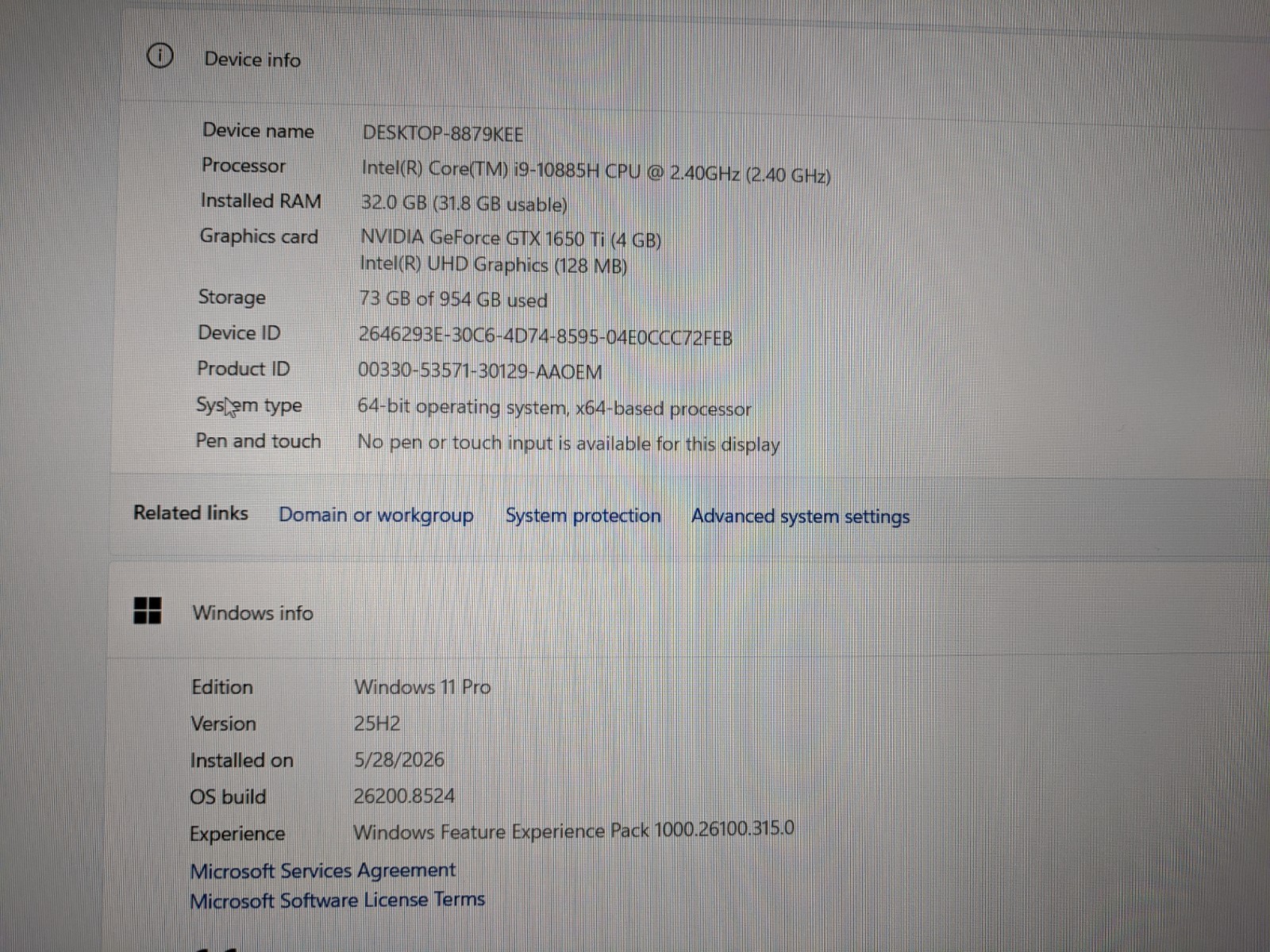The width and height of the screenshot is (1270, 952).
Task: Click the 32.0 GB installed RAM value
Action: point(464,203)
